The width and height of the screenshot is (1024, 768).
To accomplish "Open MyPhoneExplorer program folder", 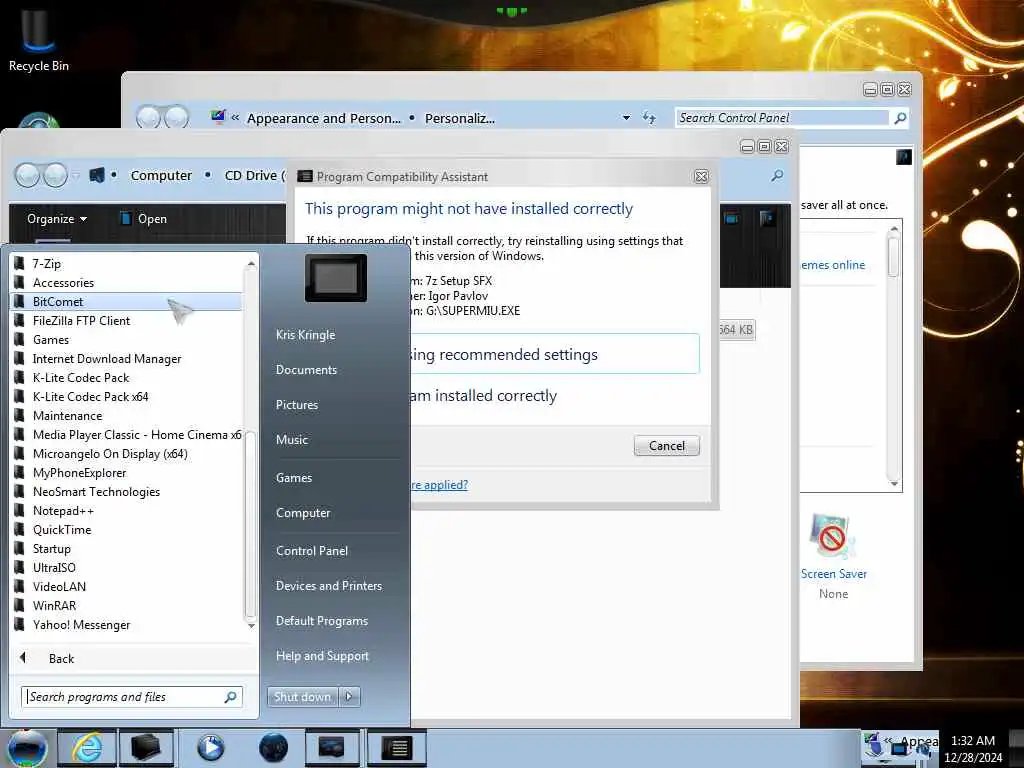I will pyautogui.click(x=127, y=472).
